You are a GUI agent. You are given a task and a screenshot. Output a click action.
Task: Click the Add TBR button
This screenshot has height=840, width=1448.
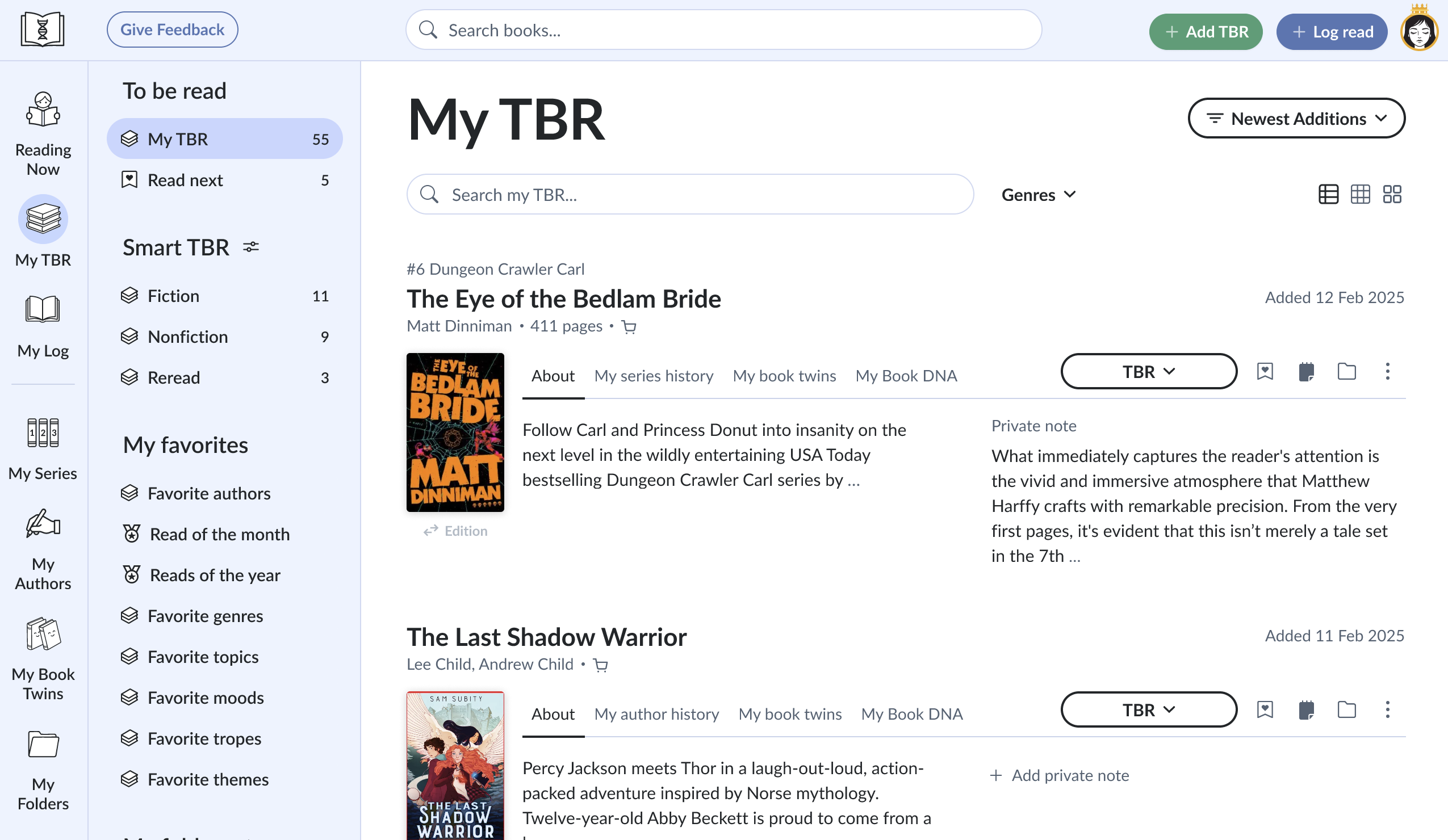pos(1206,32)
